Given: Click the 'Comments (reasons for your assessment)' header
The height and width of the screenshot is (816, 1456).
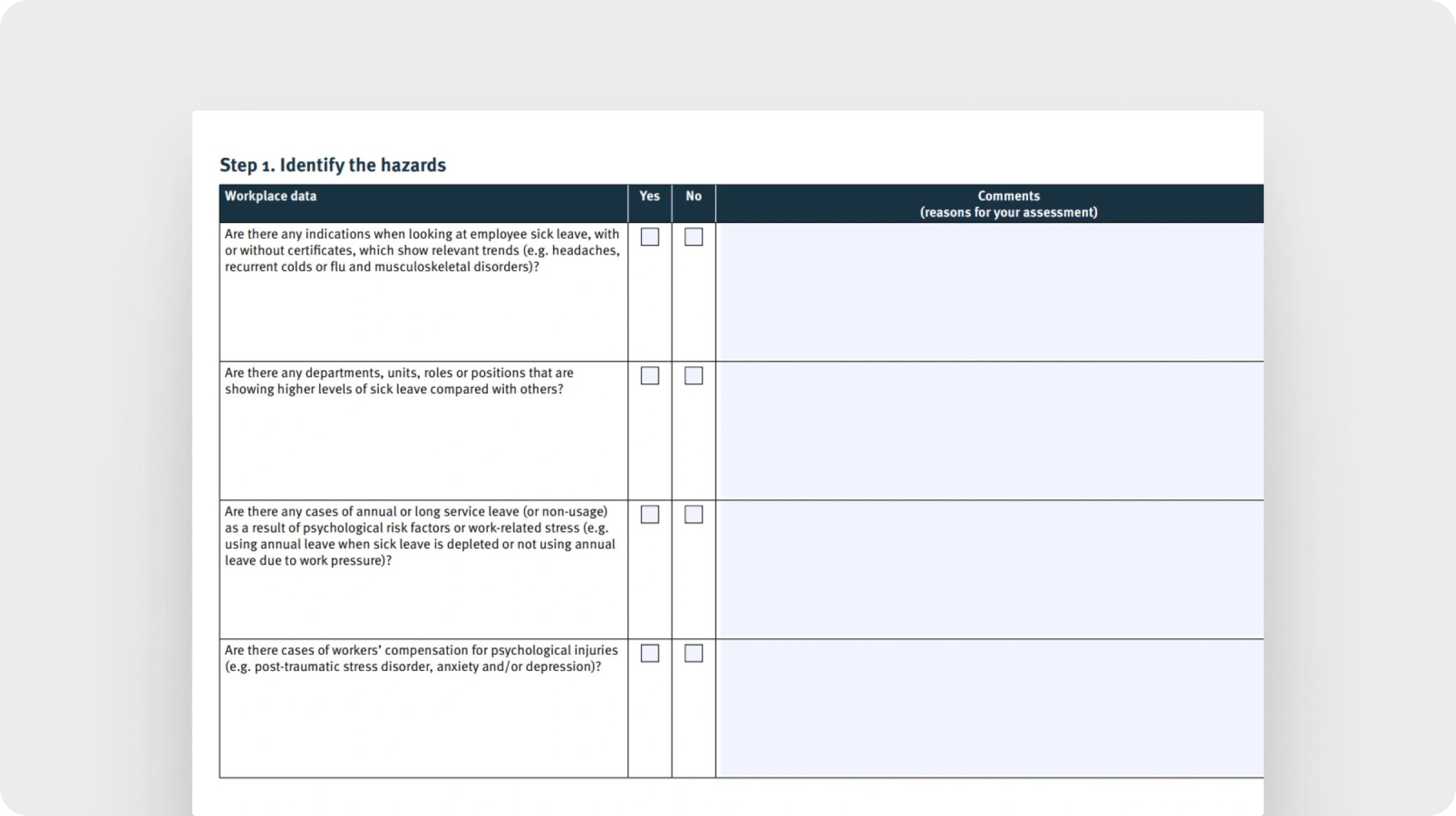Looking at the screenshot, I should point(1008,204).
